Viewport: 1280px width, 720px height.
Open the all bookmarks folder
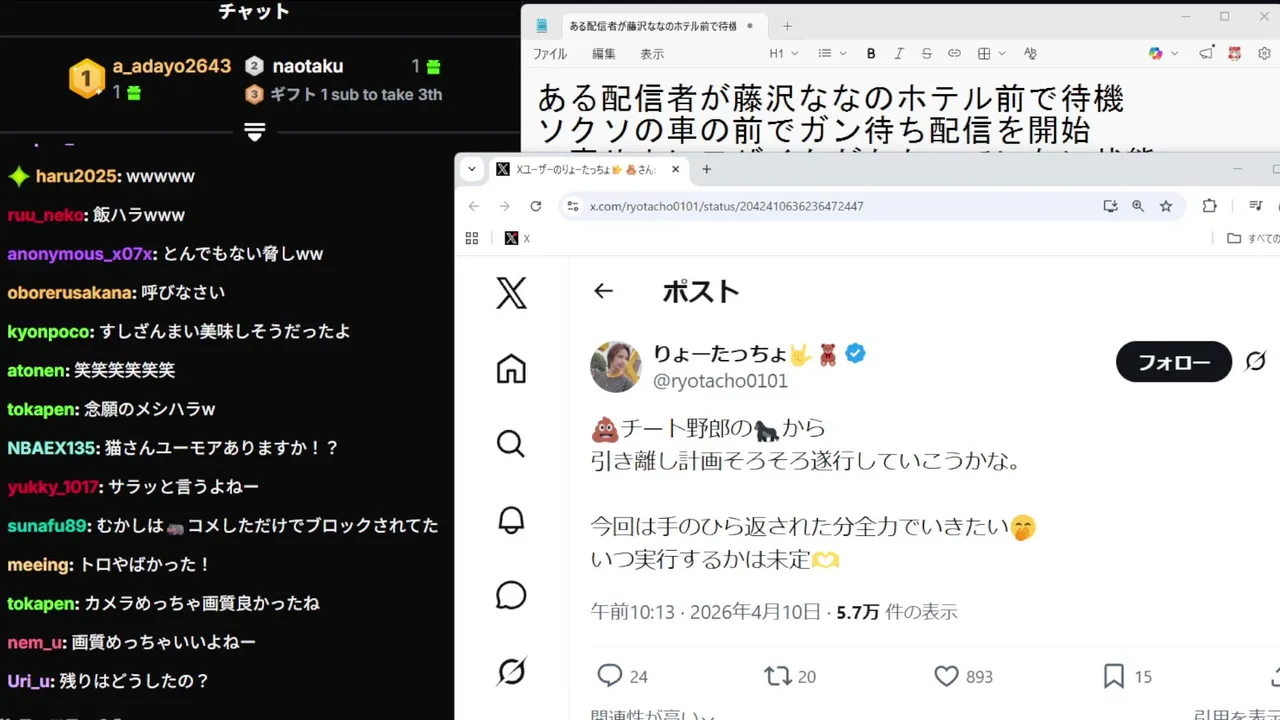[1253, 238]
